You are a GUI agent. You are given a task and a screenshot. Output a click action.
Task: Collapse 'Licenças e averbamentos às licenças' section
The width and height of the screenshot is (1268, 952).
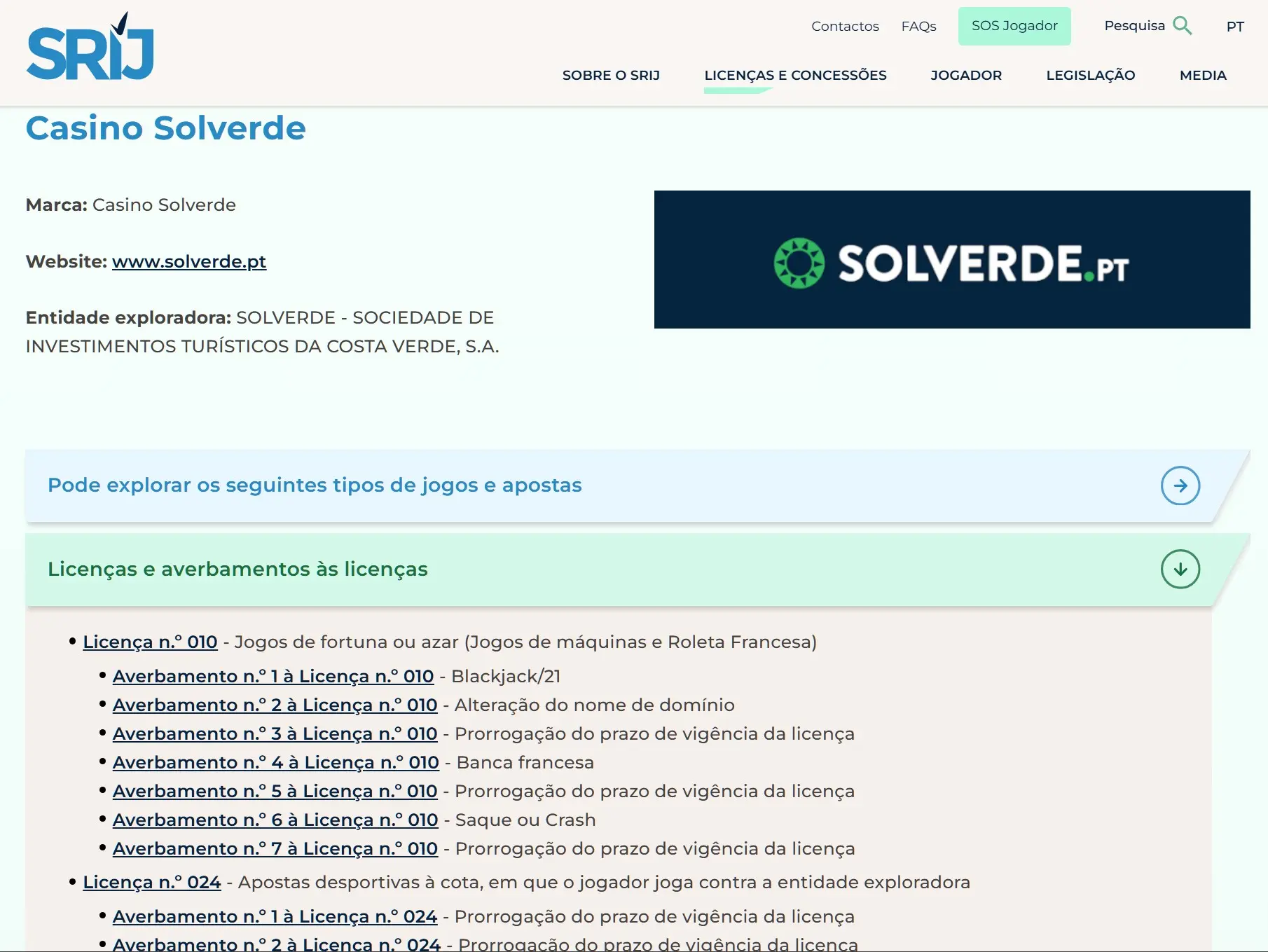(x=638, y=569)
